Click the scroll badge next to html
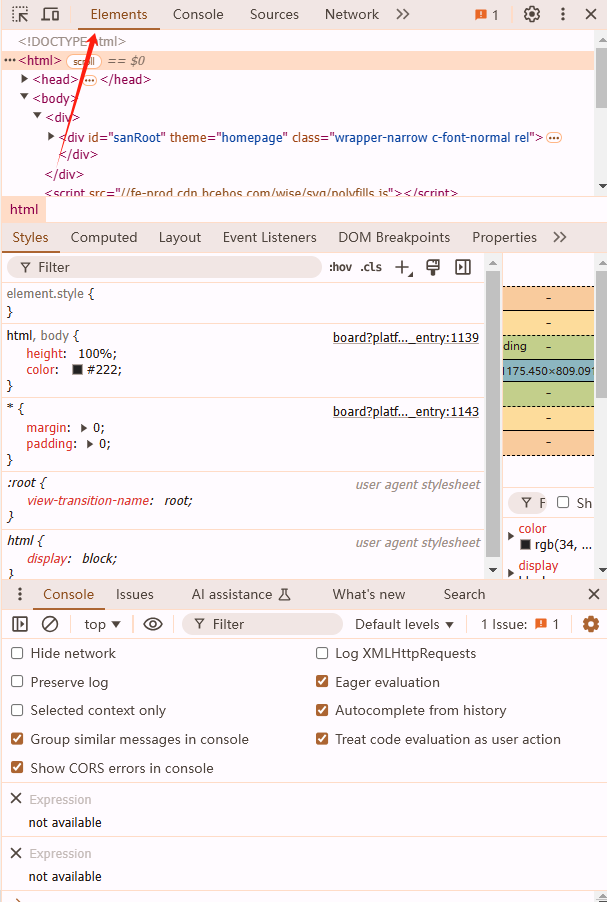607x902 pixels. [x=84, y=61]
